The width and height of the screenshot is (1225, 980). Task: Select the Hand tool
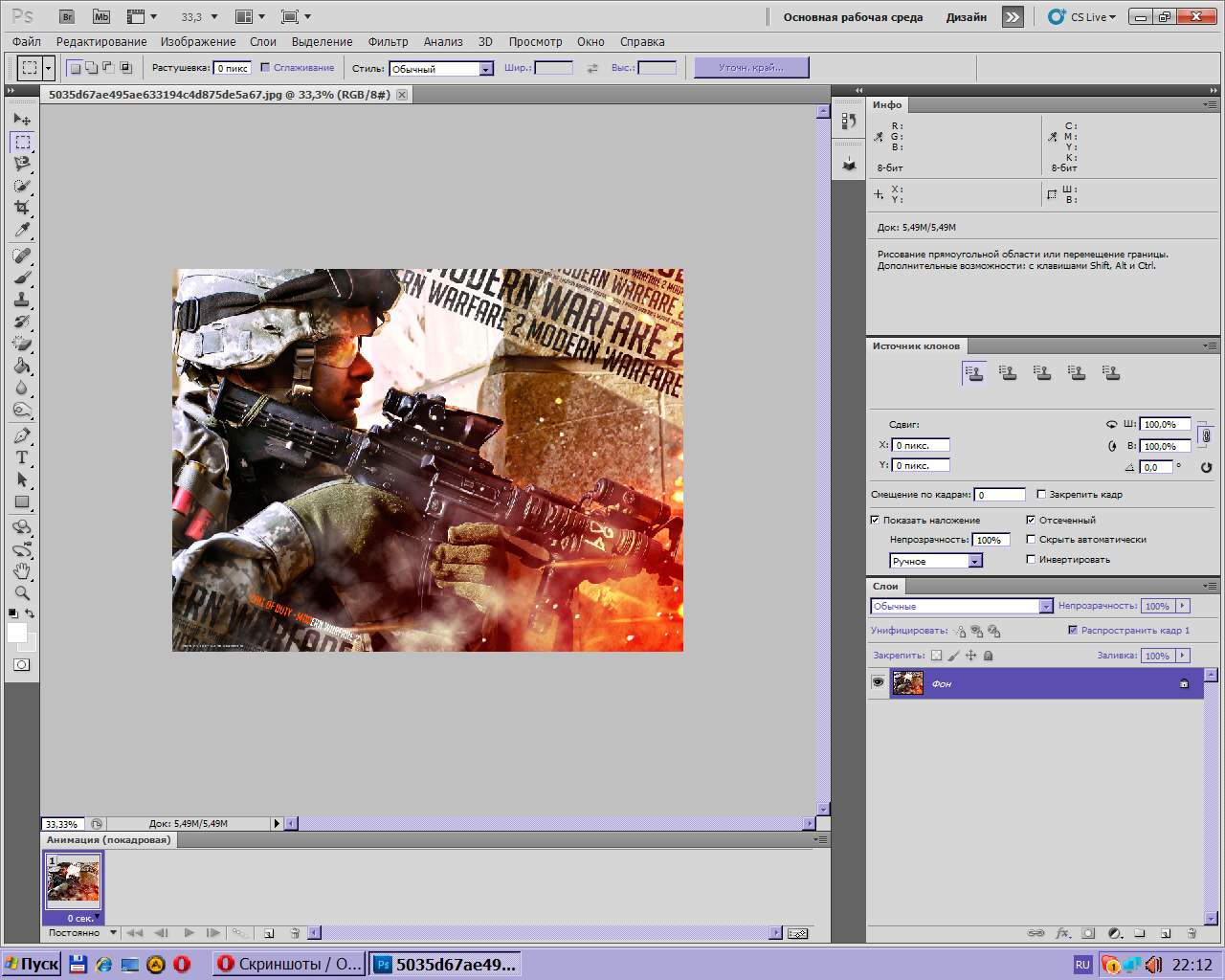(x=22, y=570)
